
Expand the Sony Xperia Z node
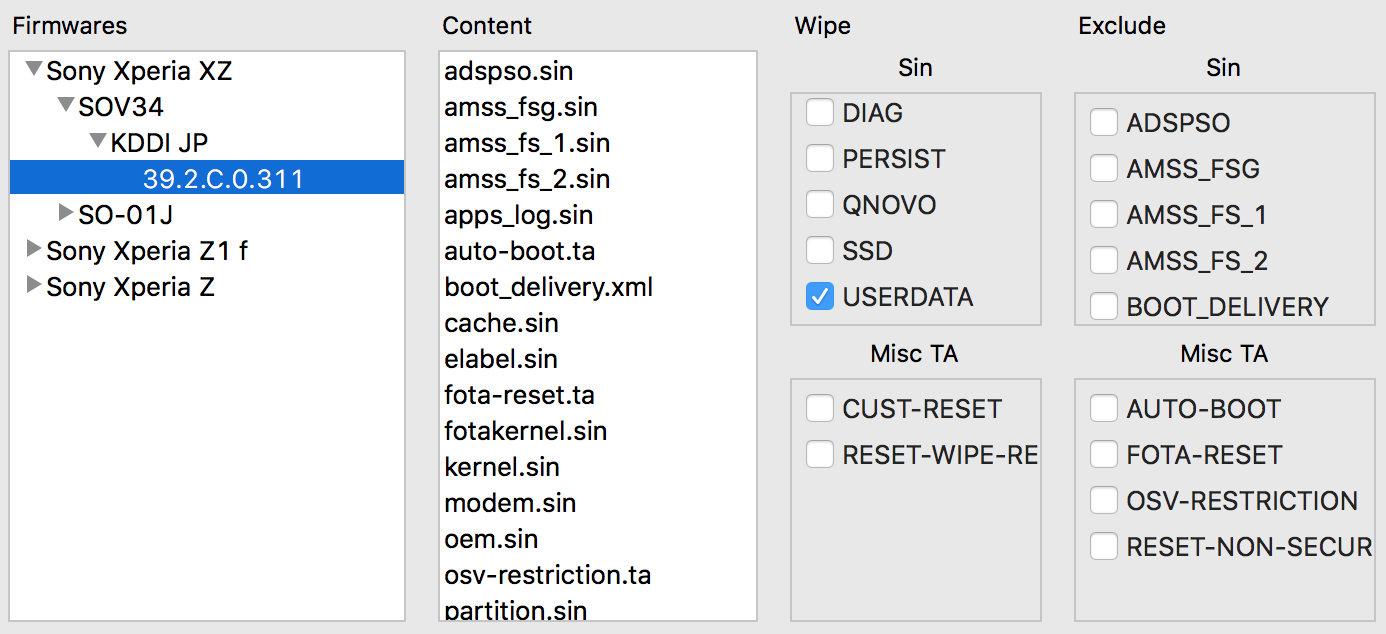(34, 286)
